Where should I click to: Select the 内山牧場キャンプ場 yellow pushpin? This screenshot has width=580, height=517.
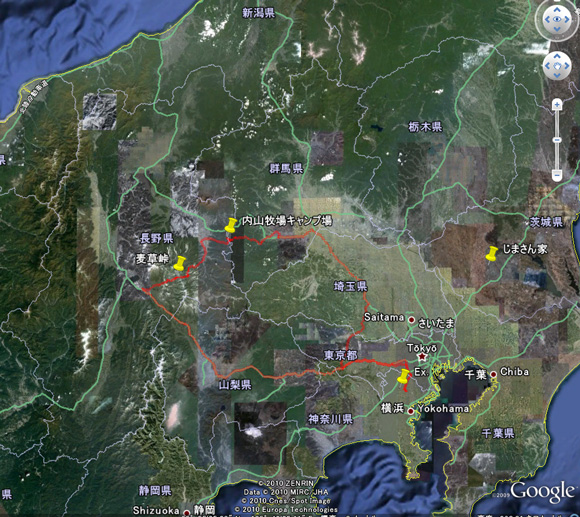click(x=231, y=225)
